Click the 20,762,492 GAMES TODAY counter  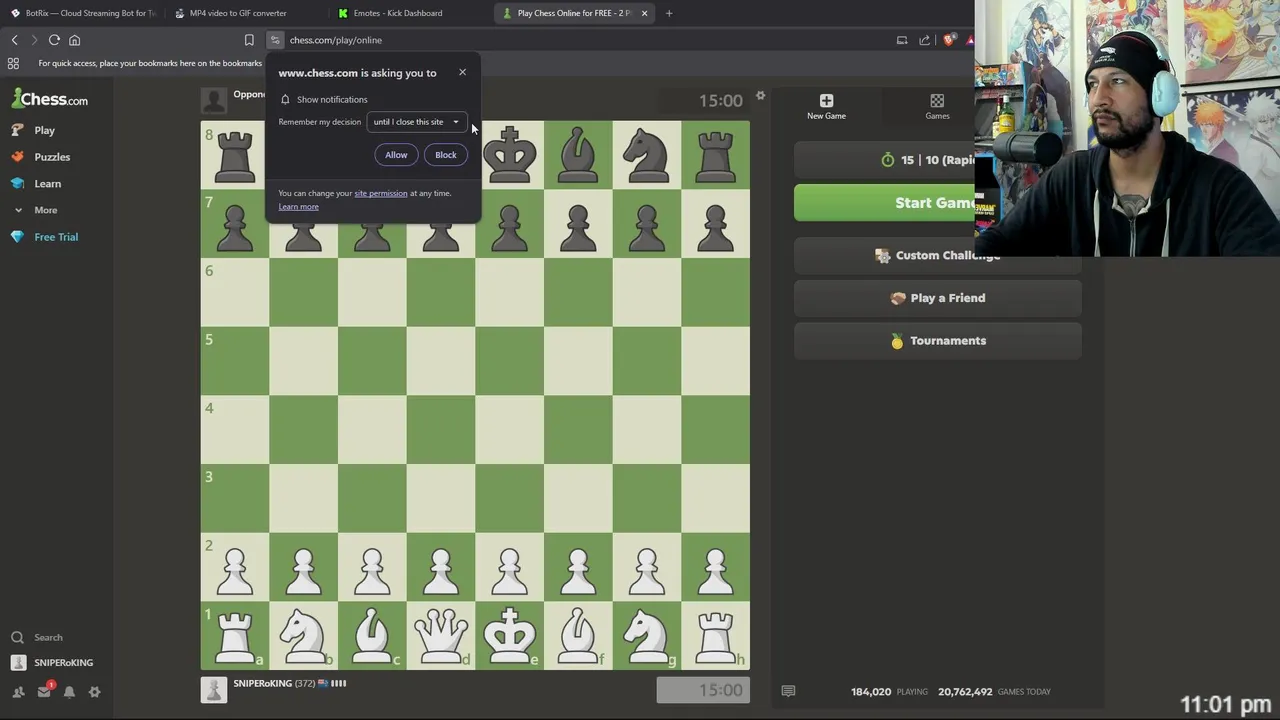[995, 691]
